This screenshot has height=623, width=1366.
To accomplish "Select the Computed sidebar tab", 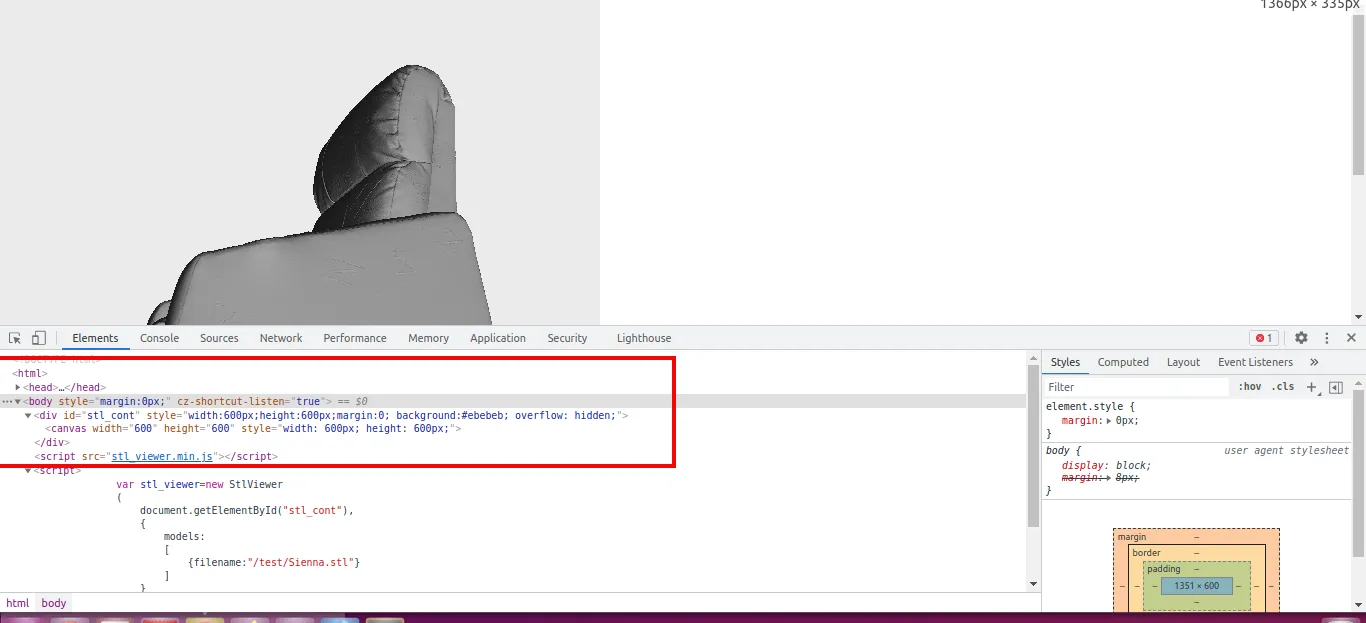I will tap(1123, 362).
